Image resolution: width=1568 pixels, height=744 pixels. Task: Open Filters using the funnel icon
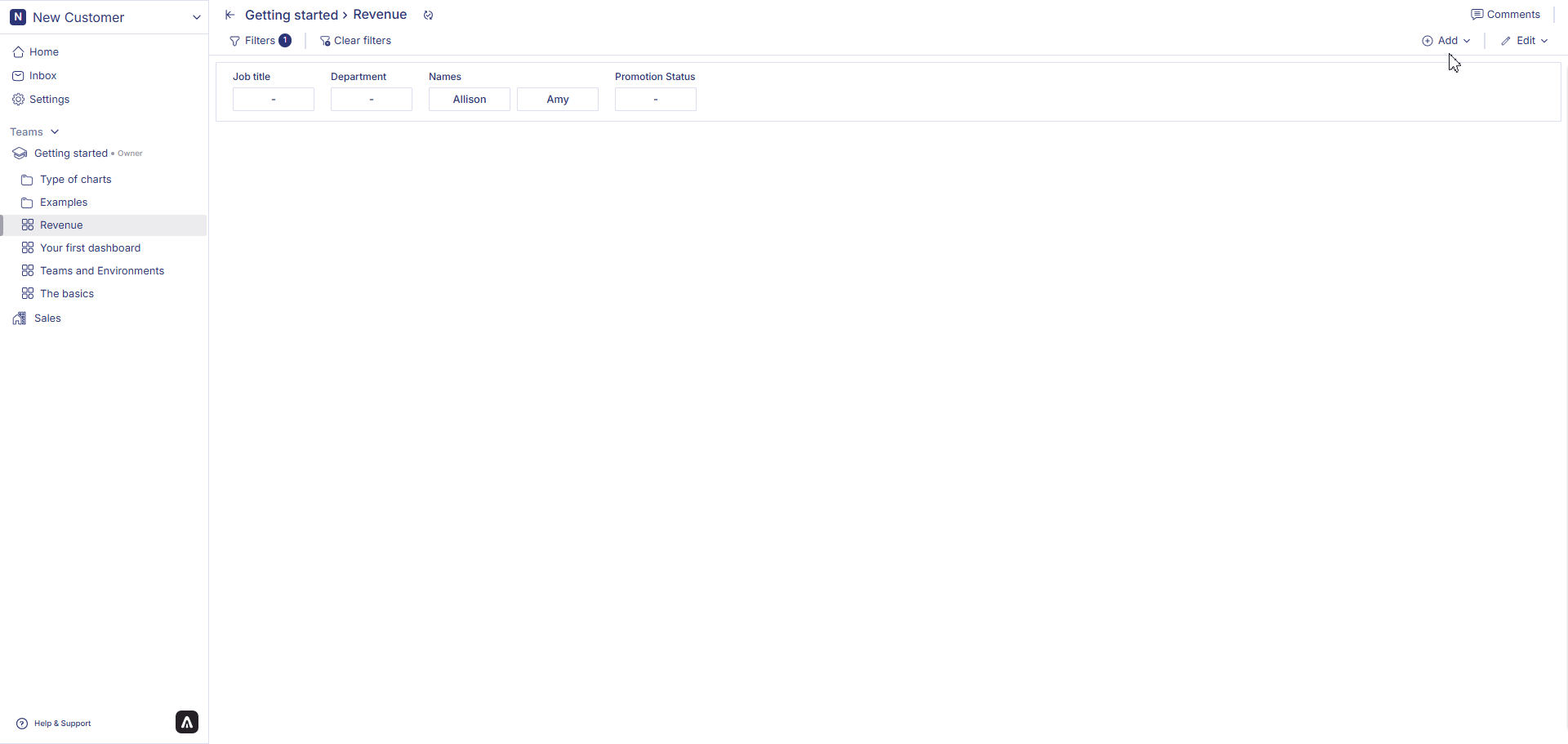coord(234,40)
